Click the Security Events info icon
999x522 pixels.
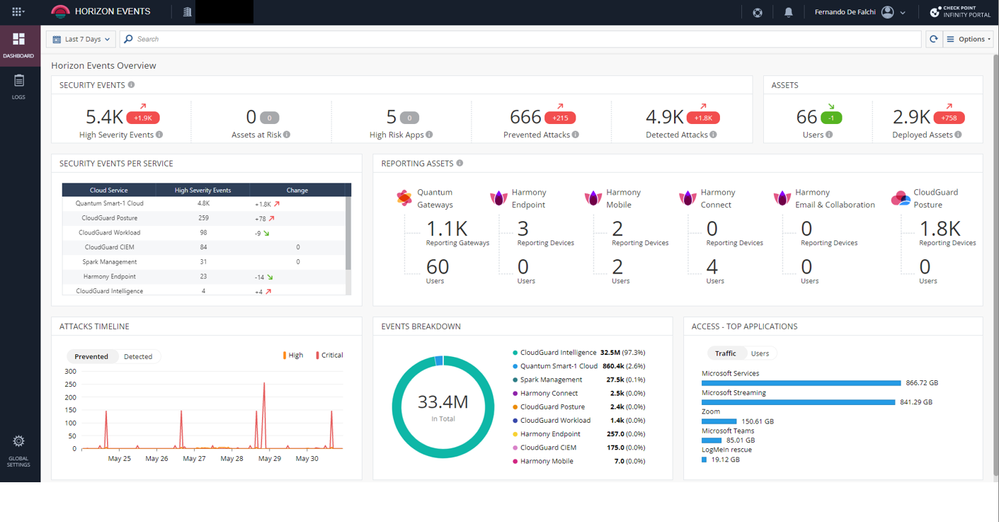pyautogui.click(x=131, y=85)
